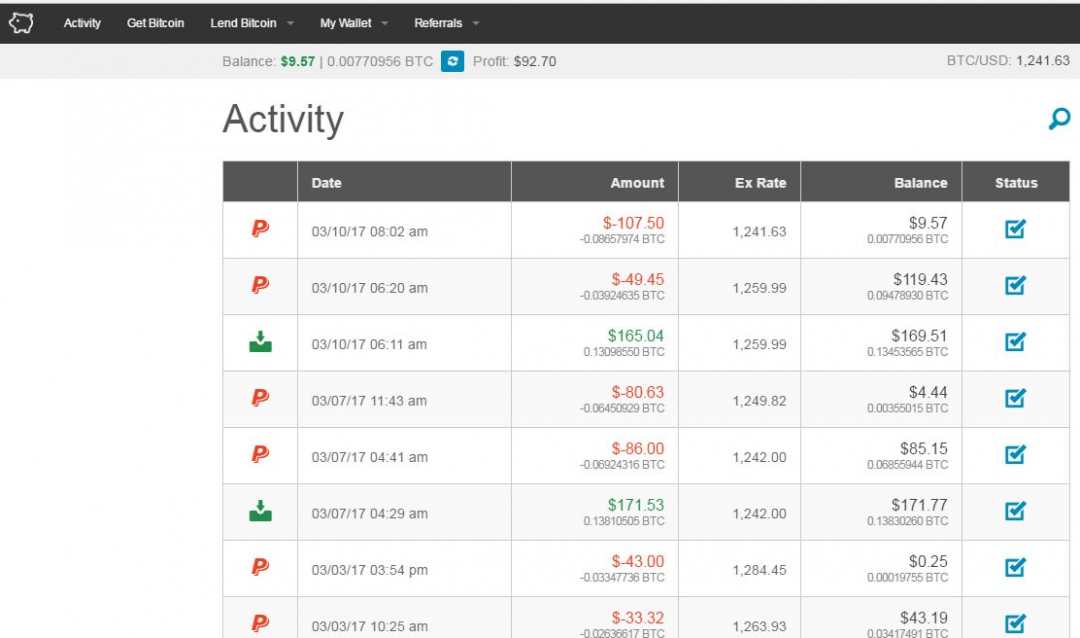Expand the Referrals dropdown menu
This screenshot has width=1080, height=638.
(446, 23)
